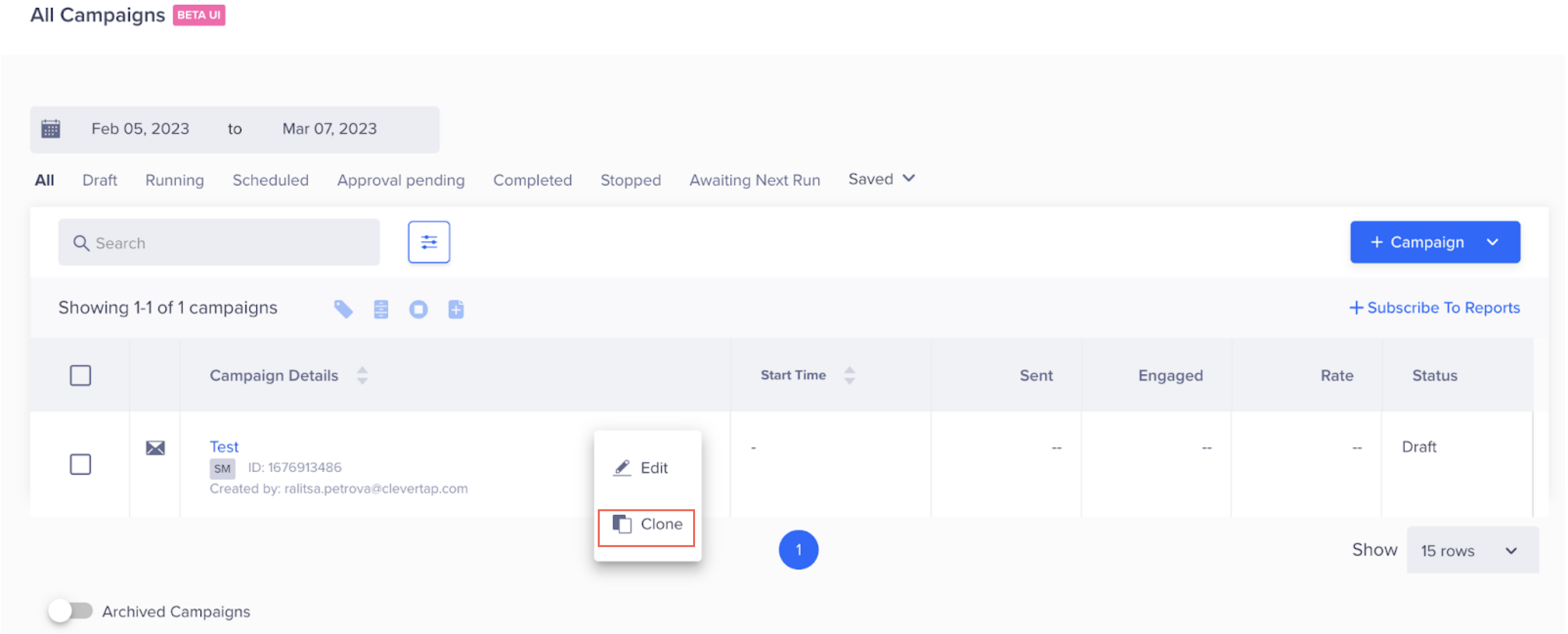The image size is (1568, 634).
Task: Click Subscribe To Reports link
Action: (x=1434, y=308)
